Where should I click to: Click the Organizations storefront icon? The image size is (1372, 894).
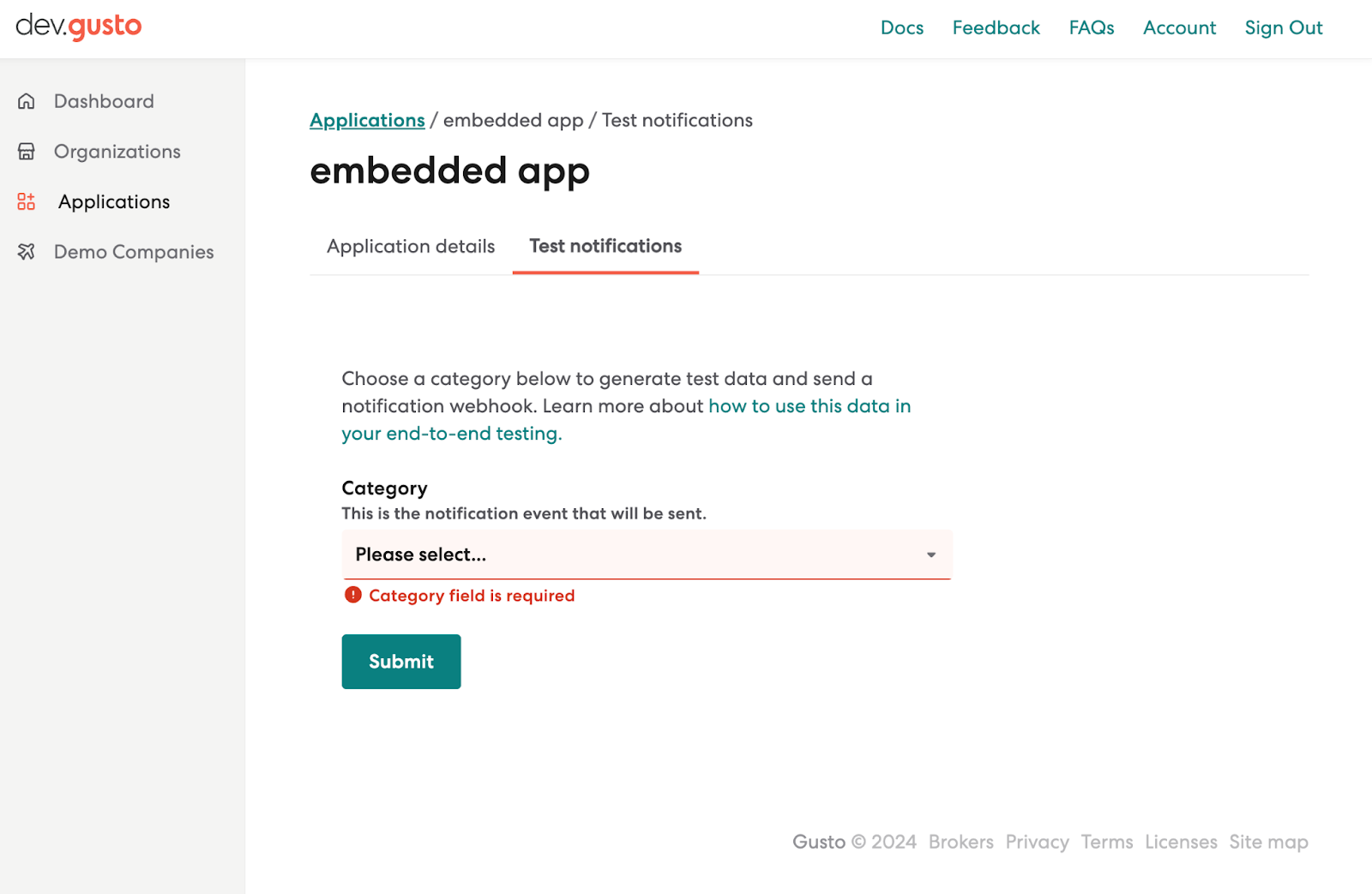pos(27,152)
